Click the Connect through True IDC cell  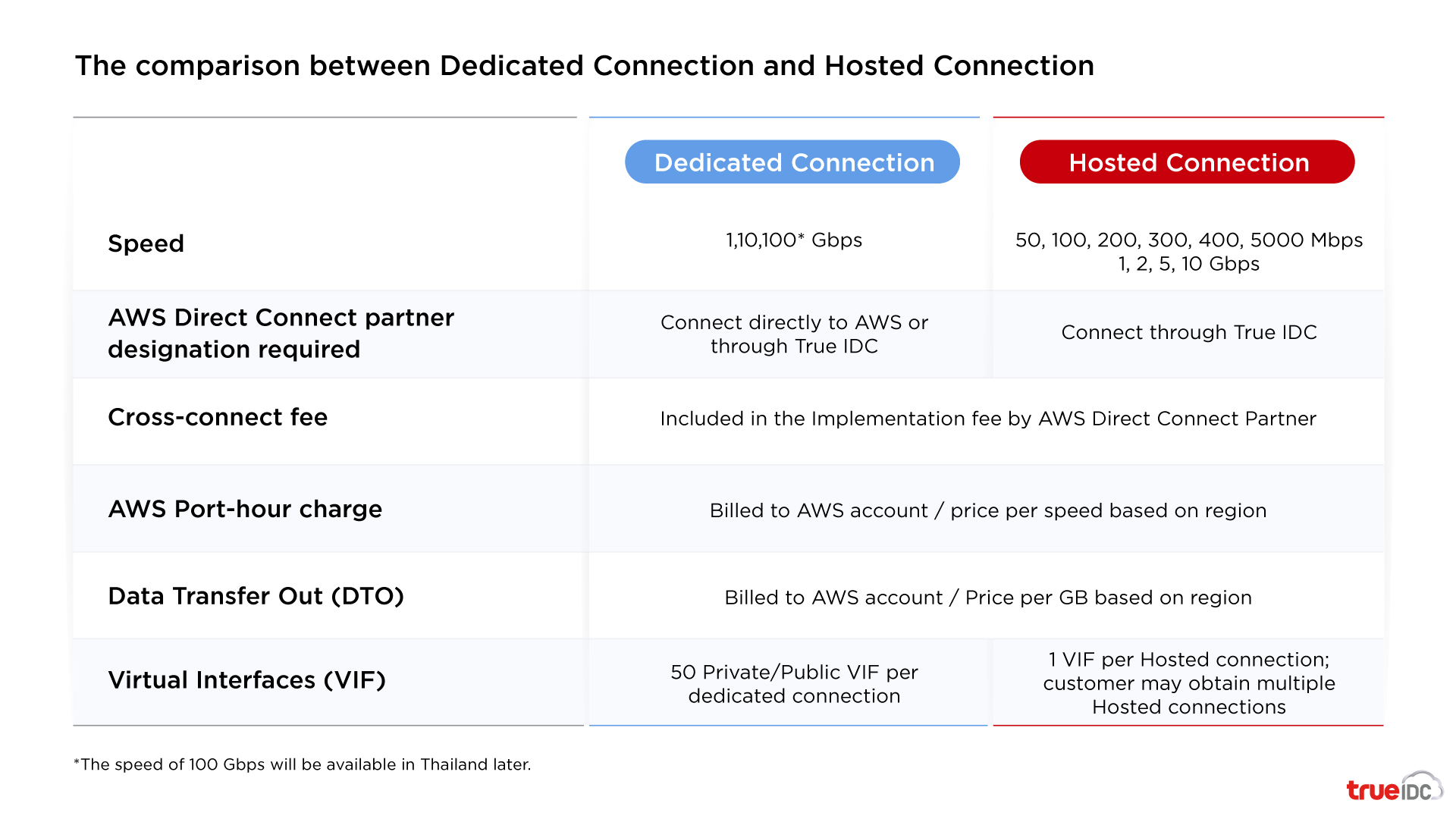pyautogui.click(x=1189, y=332)
